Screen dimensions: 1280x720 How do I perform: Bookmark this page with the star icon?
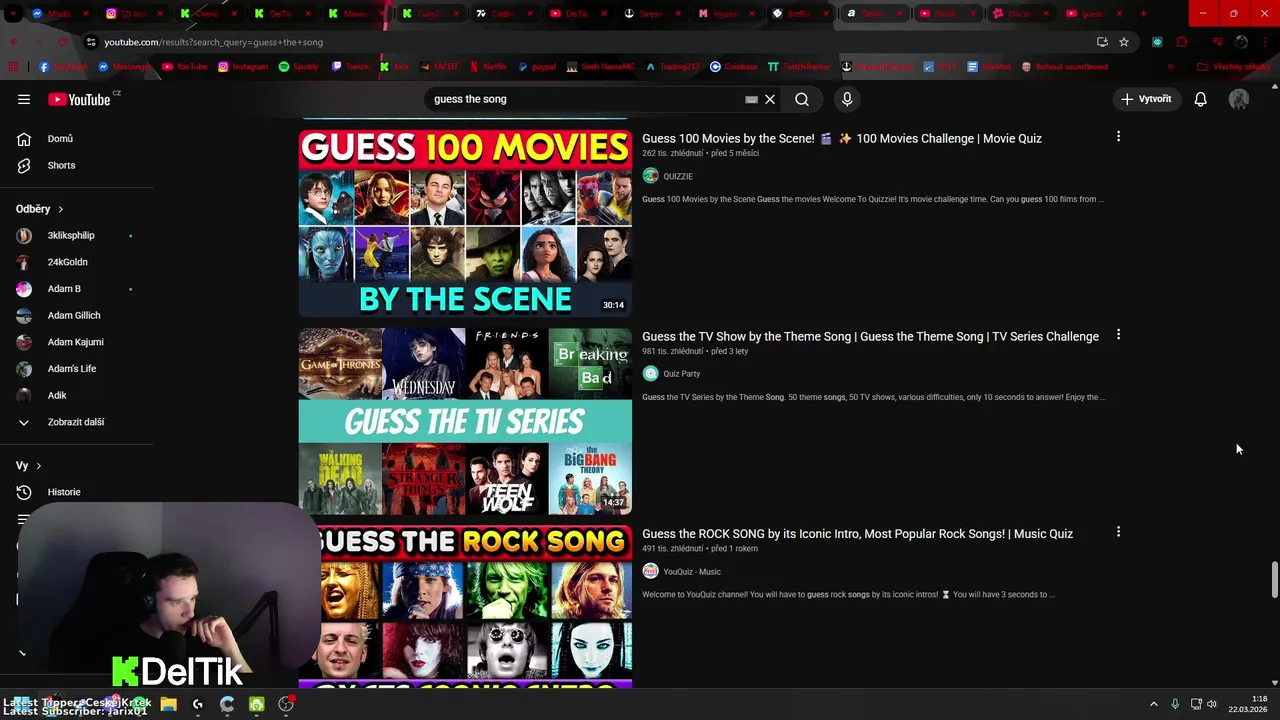1124,42
